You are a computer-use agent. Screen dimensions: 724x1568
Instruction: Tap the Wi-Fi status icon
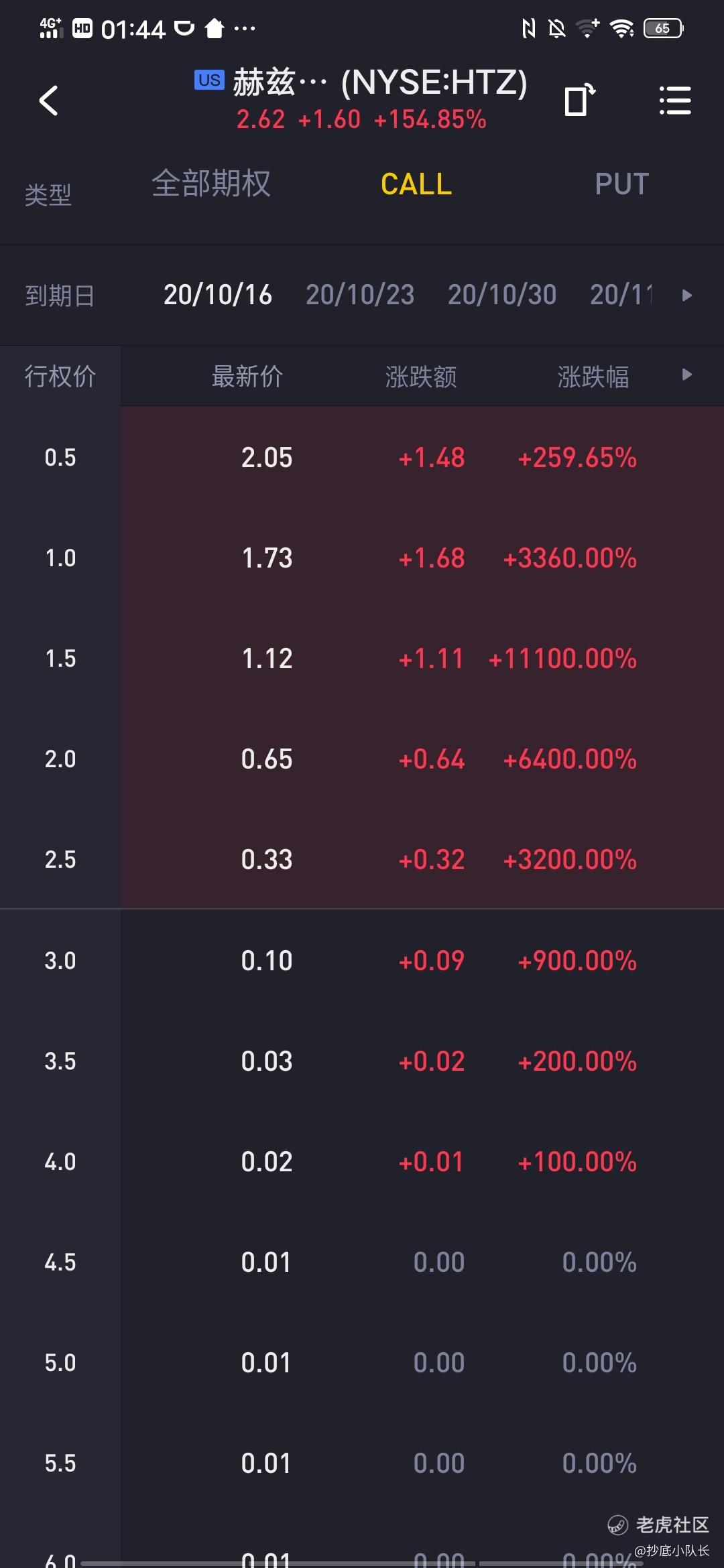click(621, 28)
